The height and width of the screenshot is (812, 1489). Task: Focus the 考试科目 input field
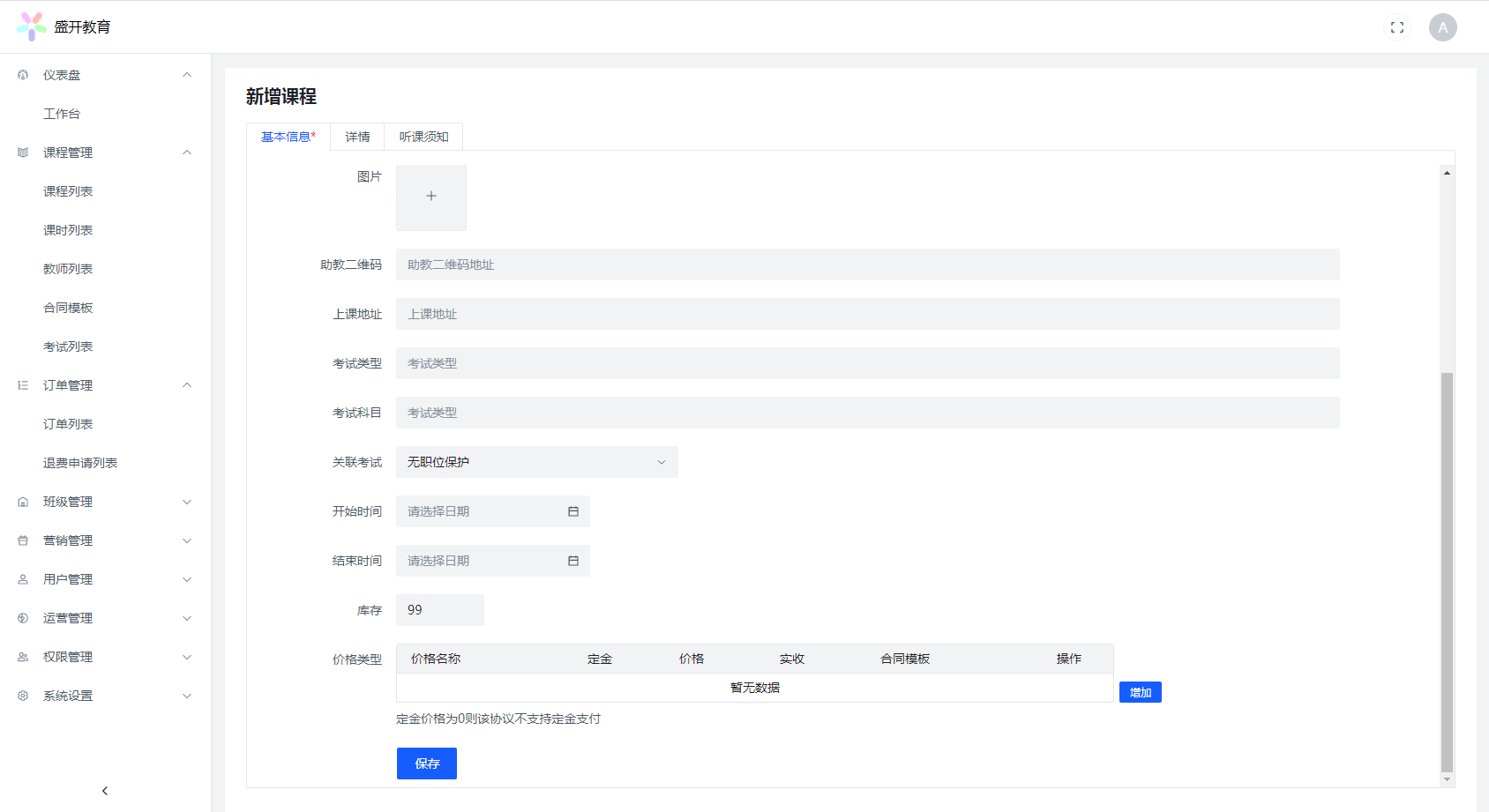(868, 413)
